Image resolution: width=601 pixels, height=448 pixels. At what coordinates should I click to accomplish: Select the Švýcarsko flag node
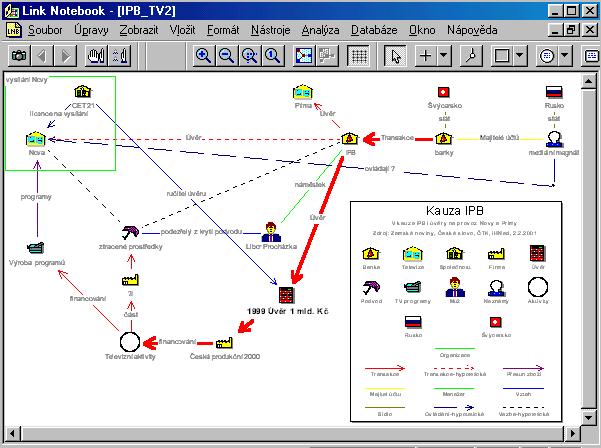443,92
